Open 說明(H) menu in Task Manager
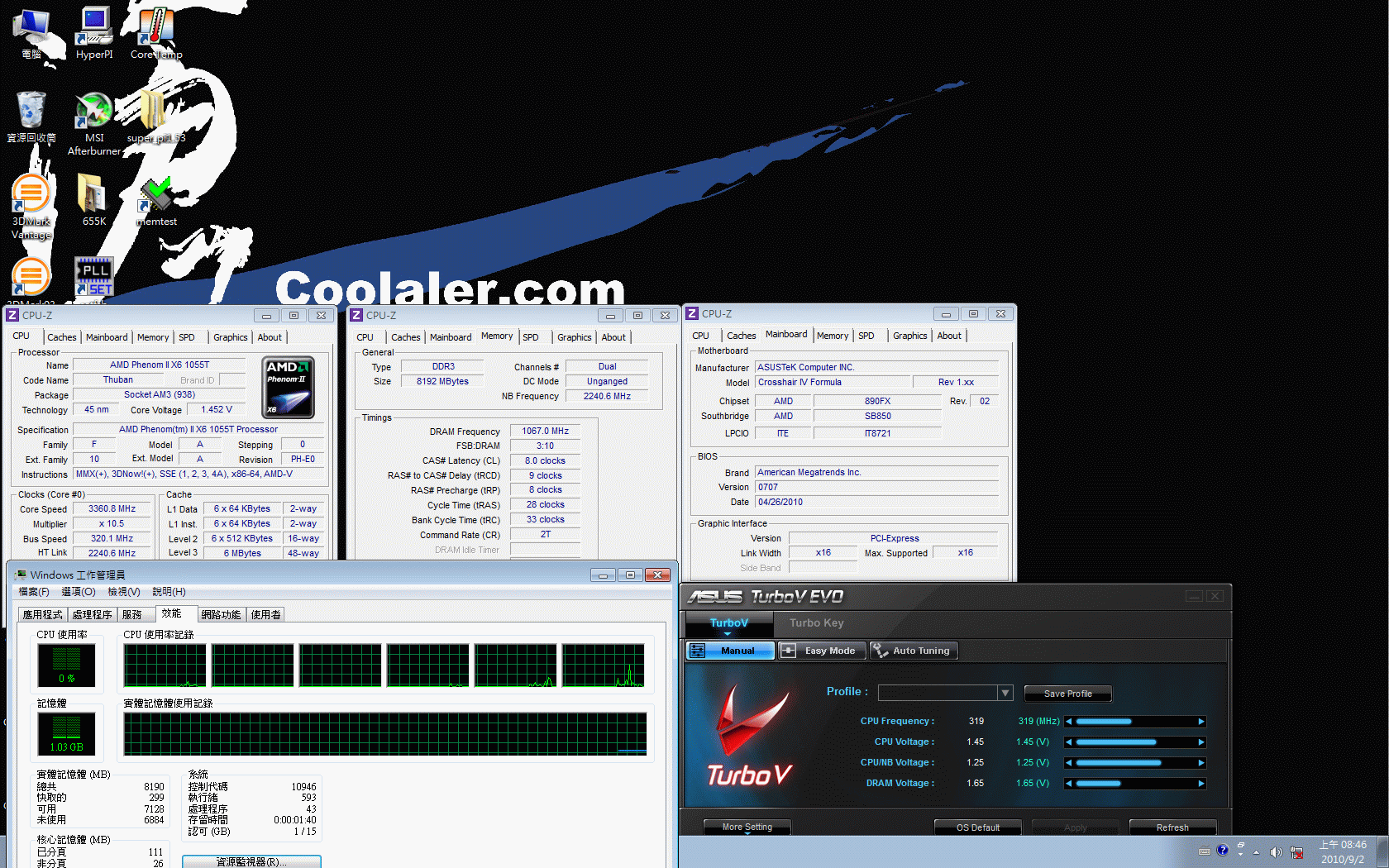 [169, 592]
